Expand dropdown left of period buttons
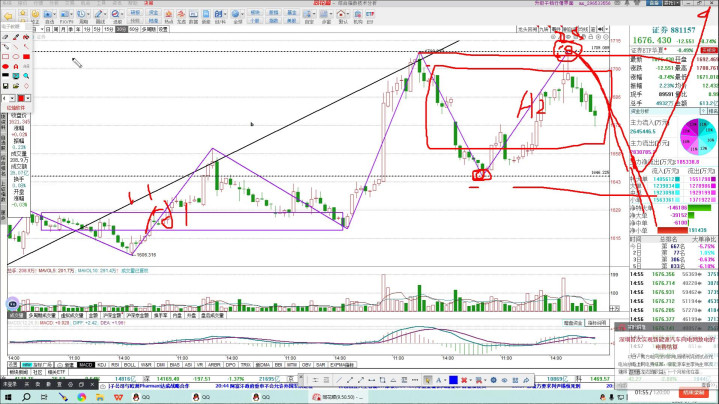 point(42,29)
